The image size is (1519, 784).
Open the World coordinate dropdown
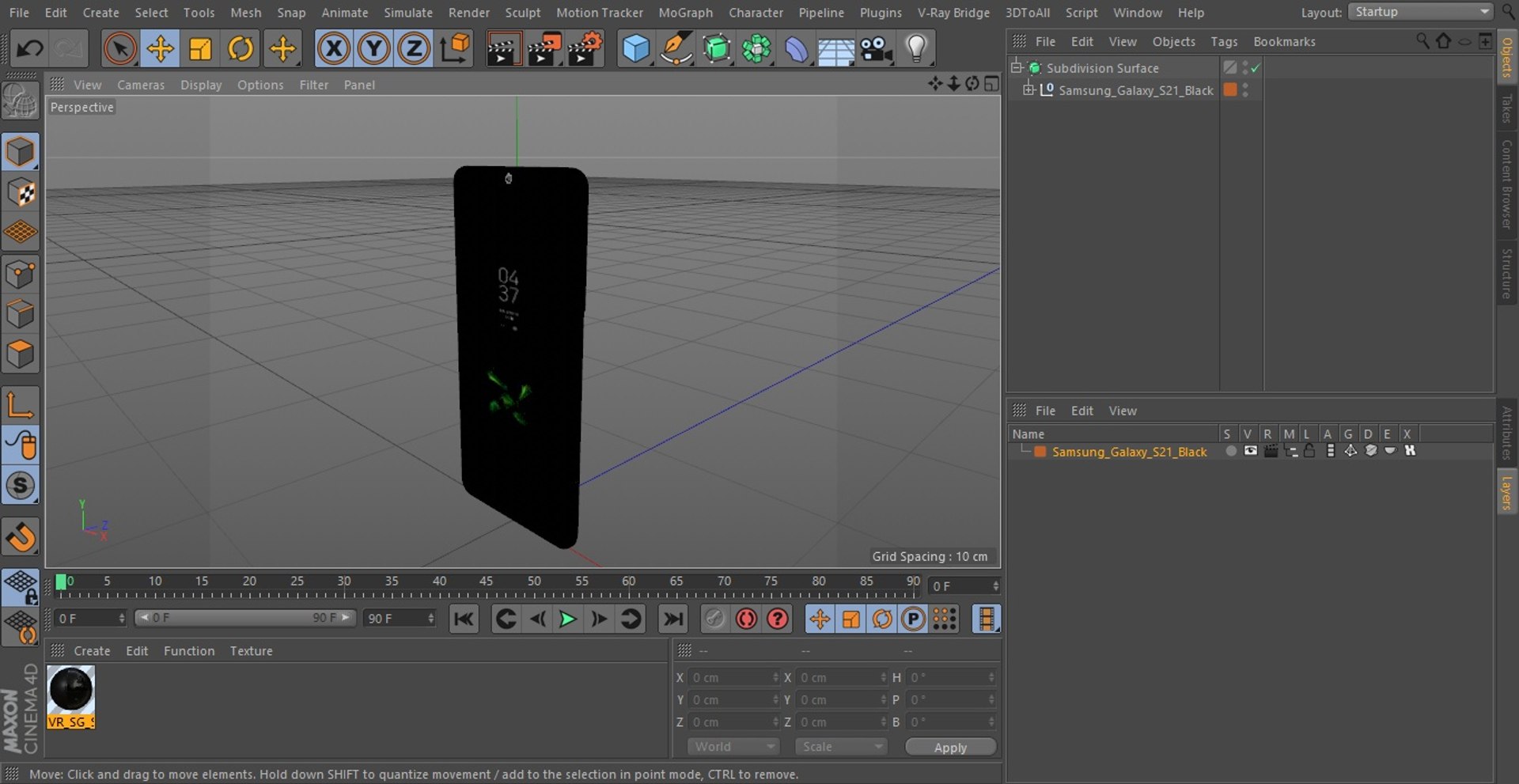pos(733,747)
